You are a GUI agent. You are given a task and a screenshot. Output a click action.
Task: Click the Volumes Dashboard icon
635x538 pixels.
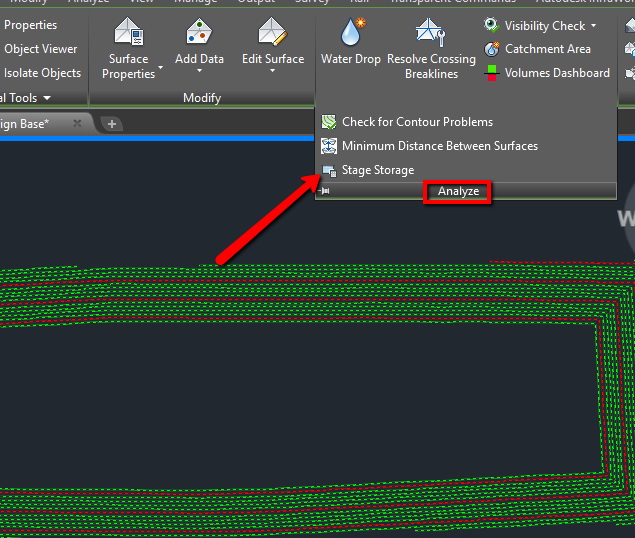(492, 73)
